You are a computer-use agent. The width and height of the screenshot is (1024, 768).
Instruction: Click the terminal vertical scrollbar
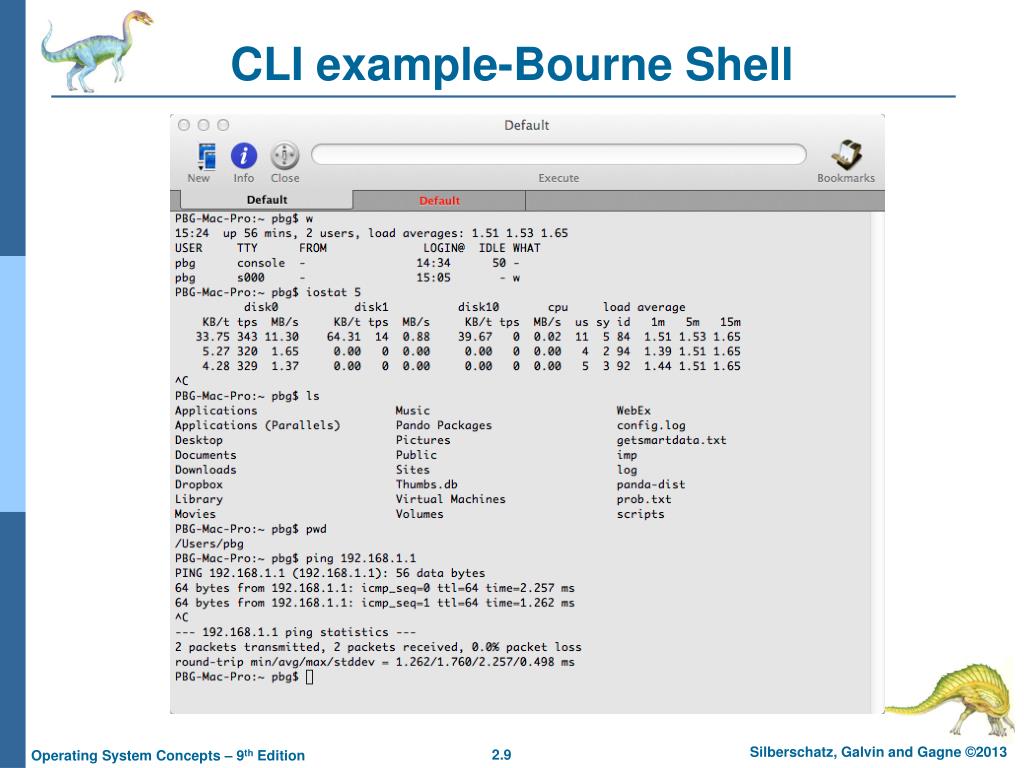tap(878, 461)
